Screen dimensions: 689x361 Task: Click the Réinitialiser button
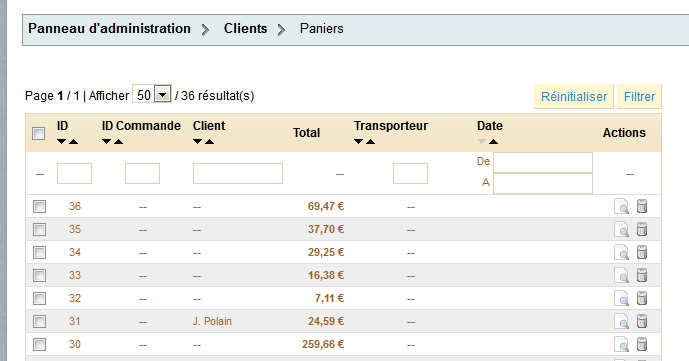(574, 97)
